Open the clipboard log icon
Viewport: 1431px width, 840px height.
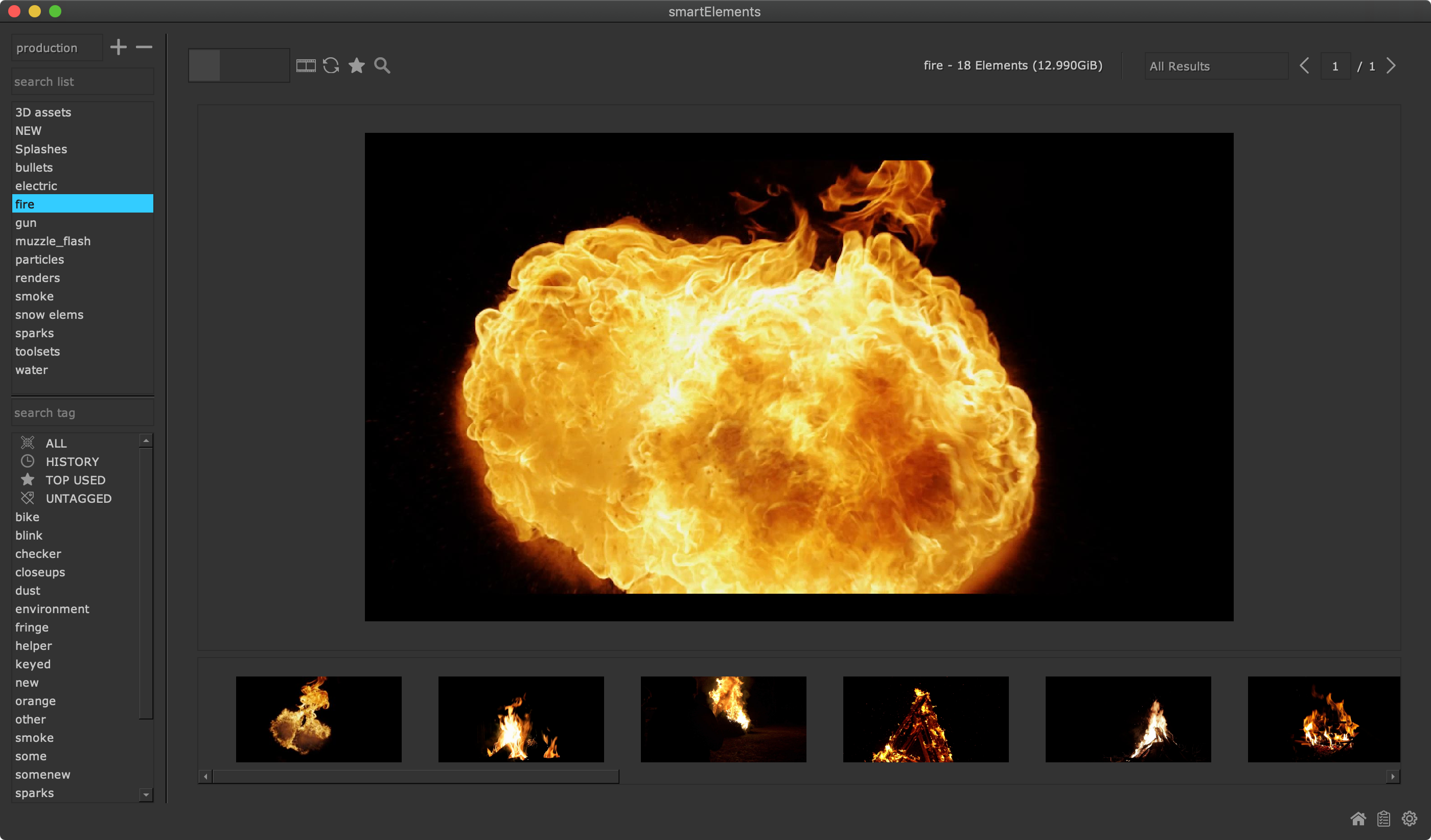[1383, 819]
